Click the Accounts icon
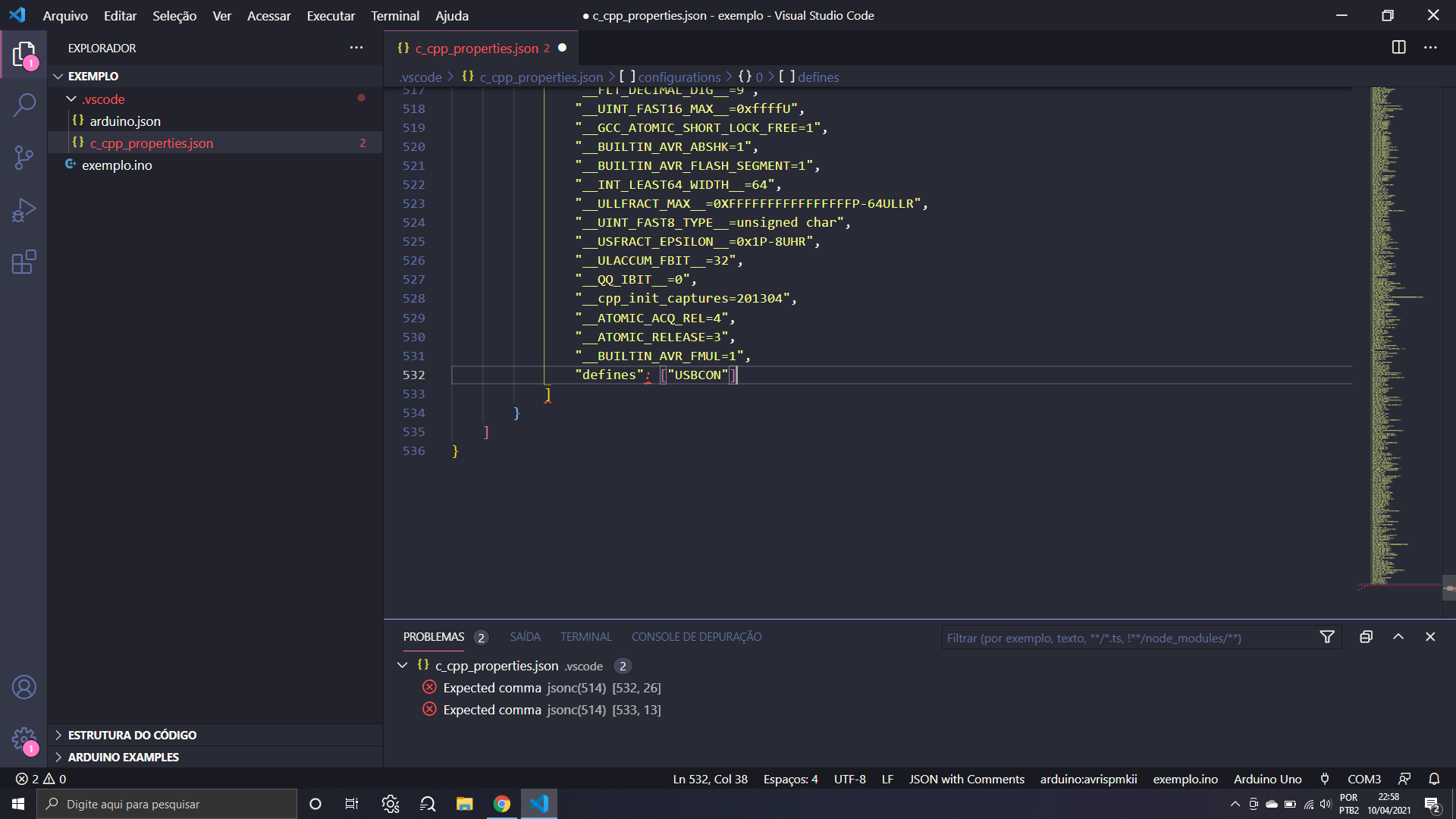Image resolution: width=1456 pixels, height=819 pixels. 24,687
